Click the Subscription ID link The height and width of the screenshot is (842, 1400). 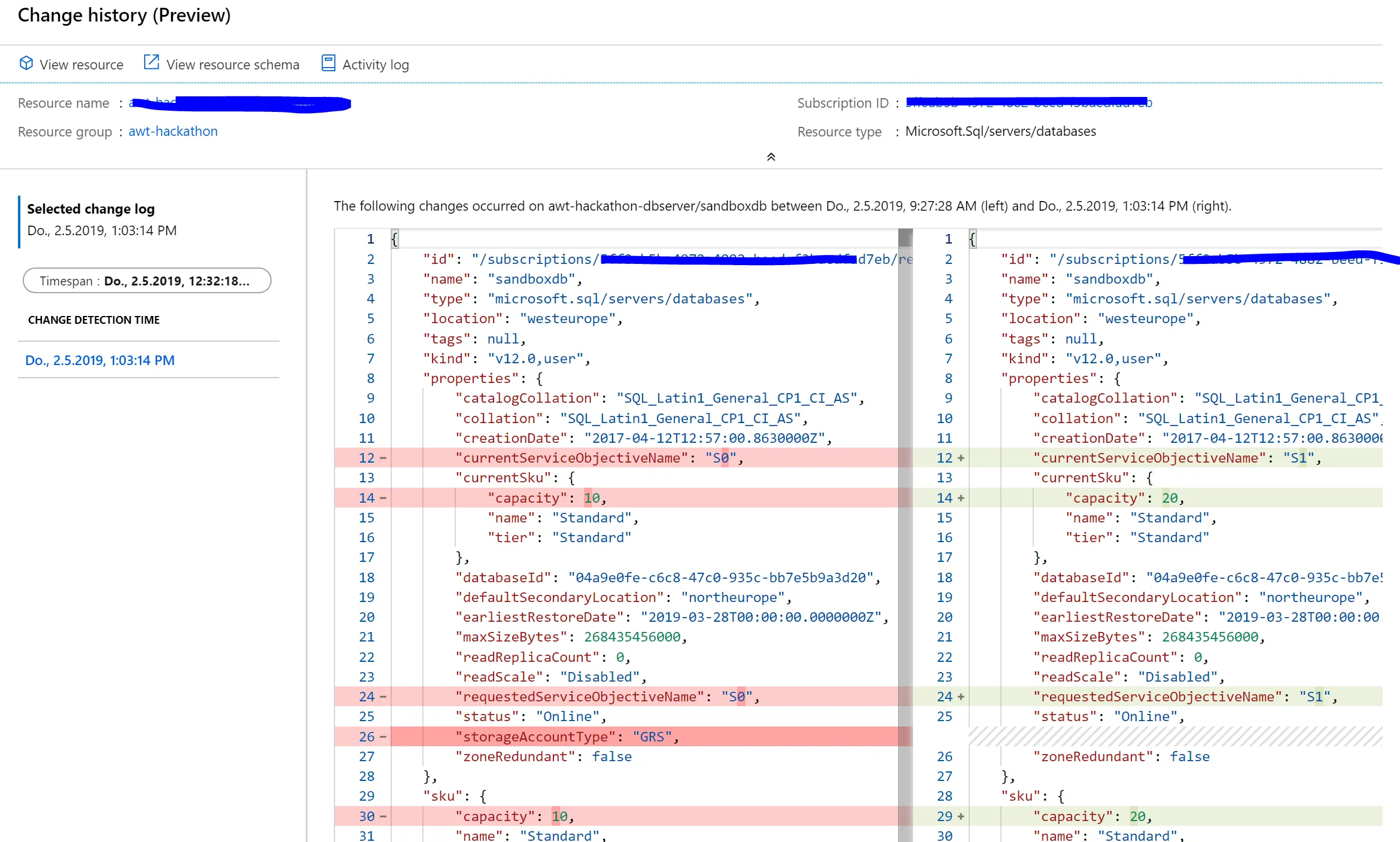click(1028, 103)
